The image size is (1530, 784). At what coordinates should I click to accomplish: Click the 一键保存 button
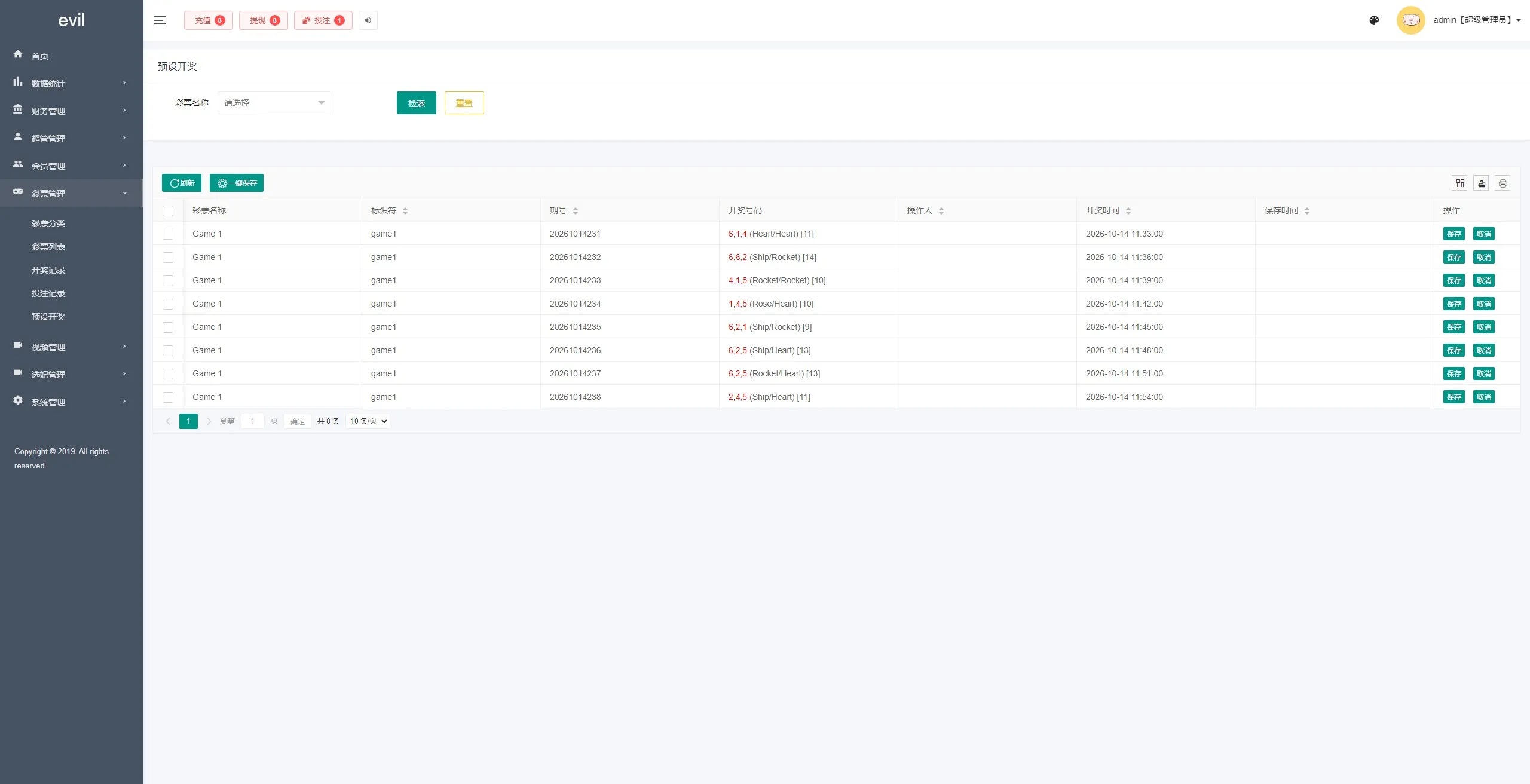point(237,183)
